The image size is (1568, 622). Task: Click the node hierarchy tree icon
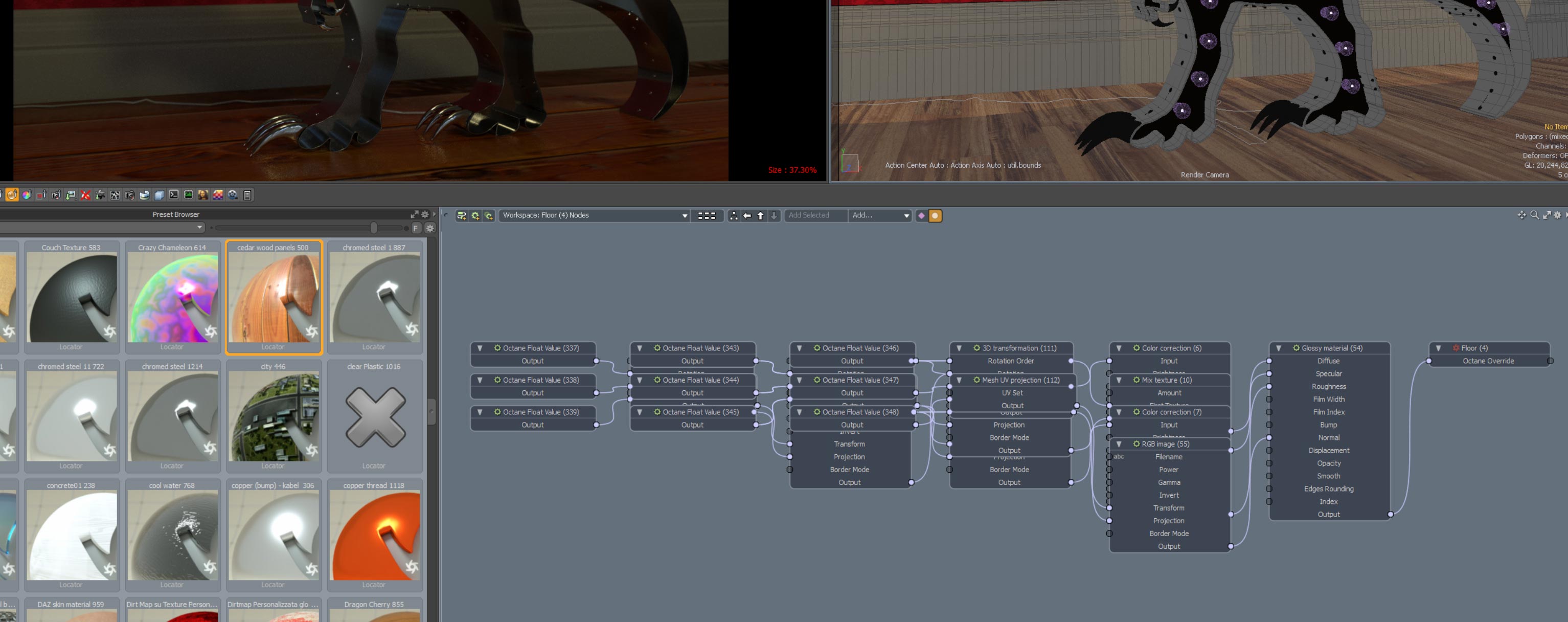pyautogui.click(x=734, y=216)
